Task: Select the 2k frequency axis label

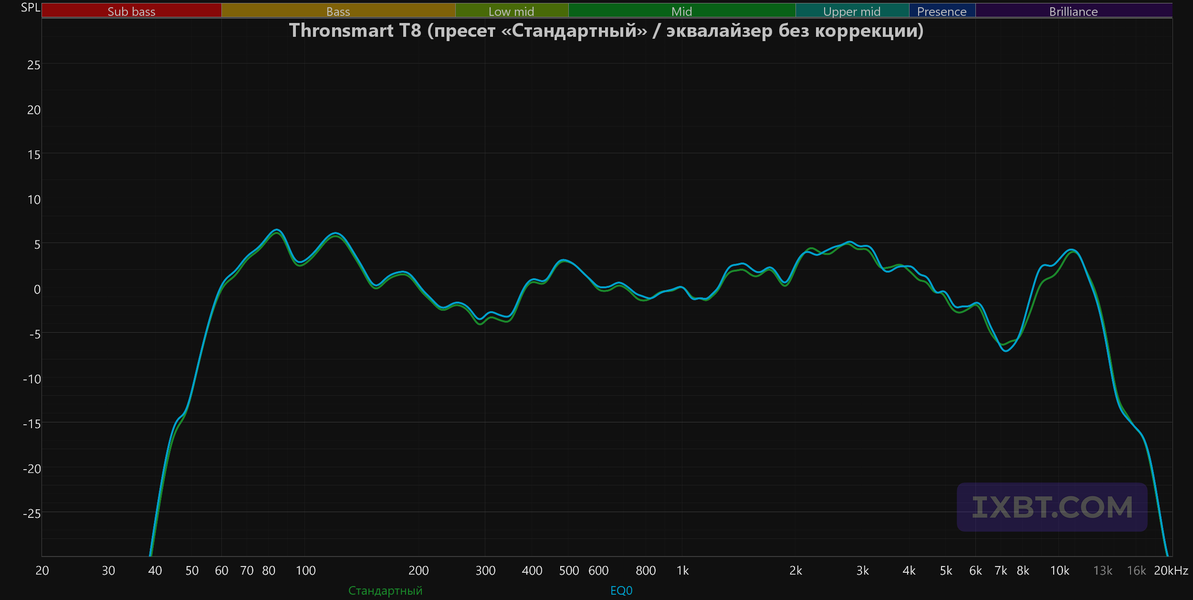Action: 796,571
